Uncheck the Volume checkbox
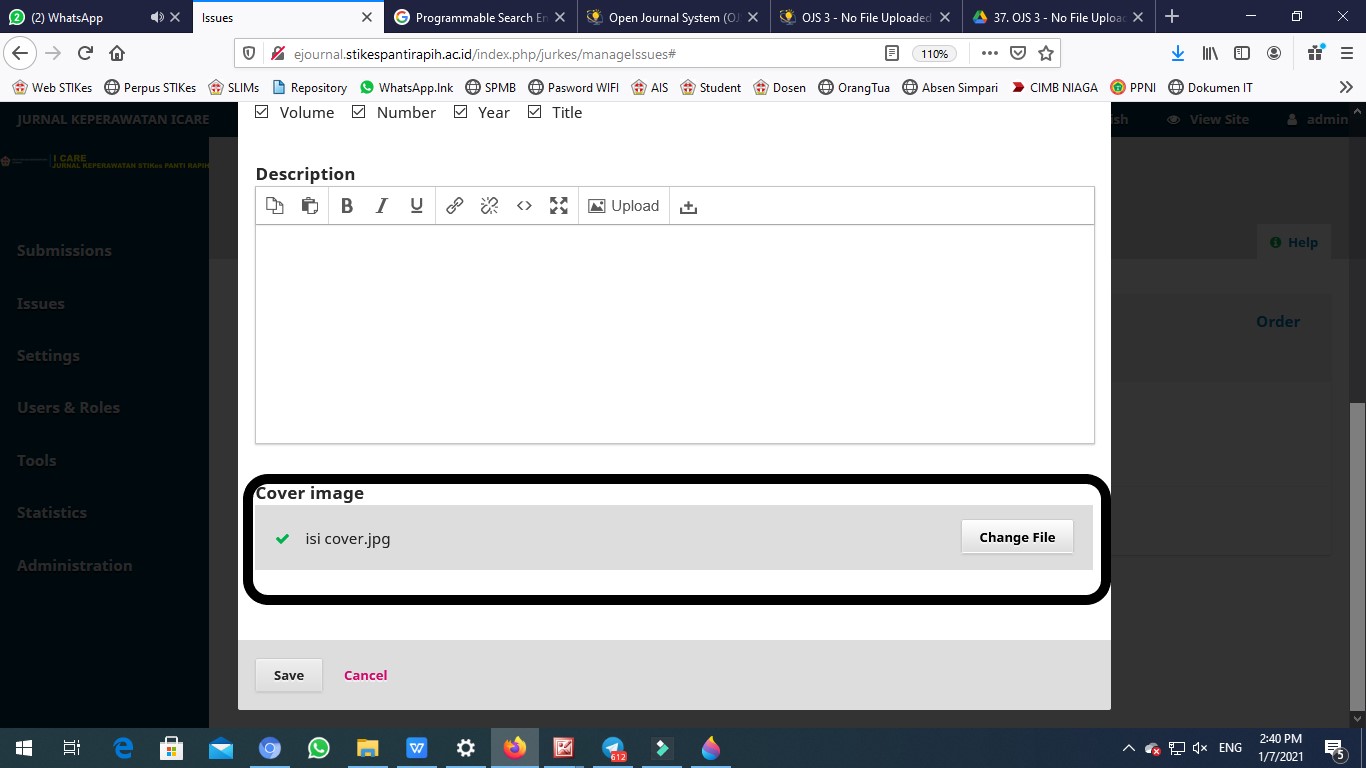The image size is (1366, 768). [262, 112]
